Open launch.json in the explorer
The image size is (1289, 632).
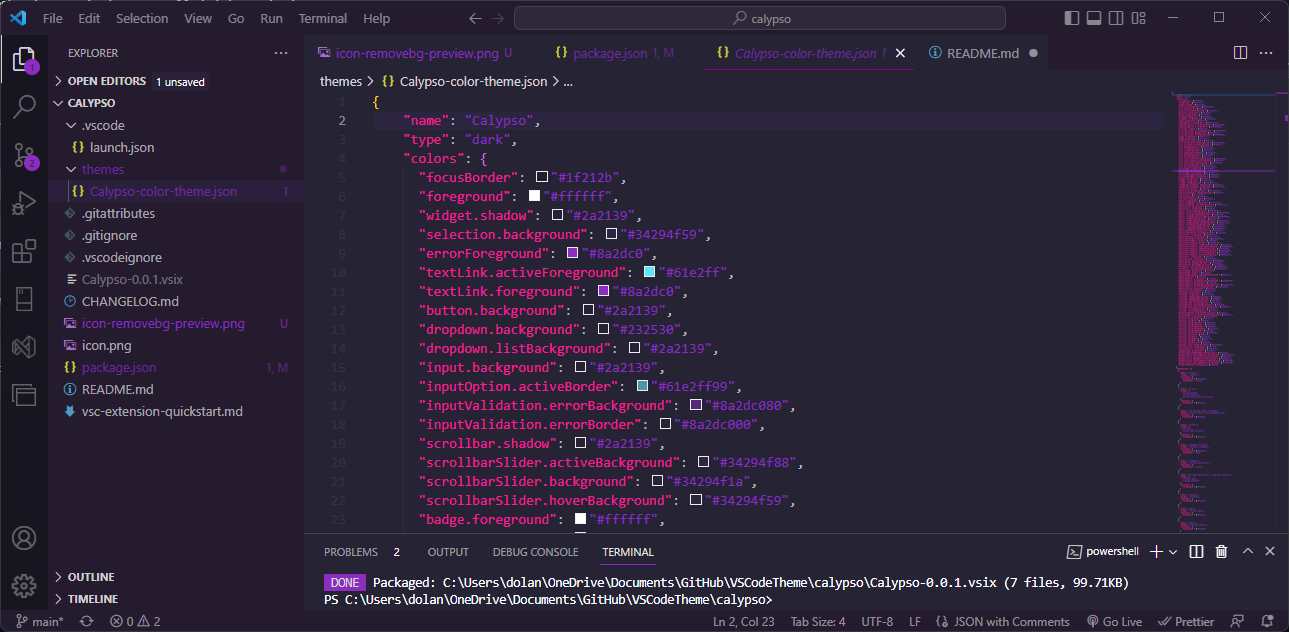122,147
